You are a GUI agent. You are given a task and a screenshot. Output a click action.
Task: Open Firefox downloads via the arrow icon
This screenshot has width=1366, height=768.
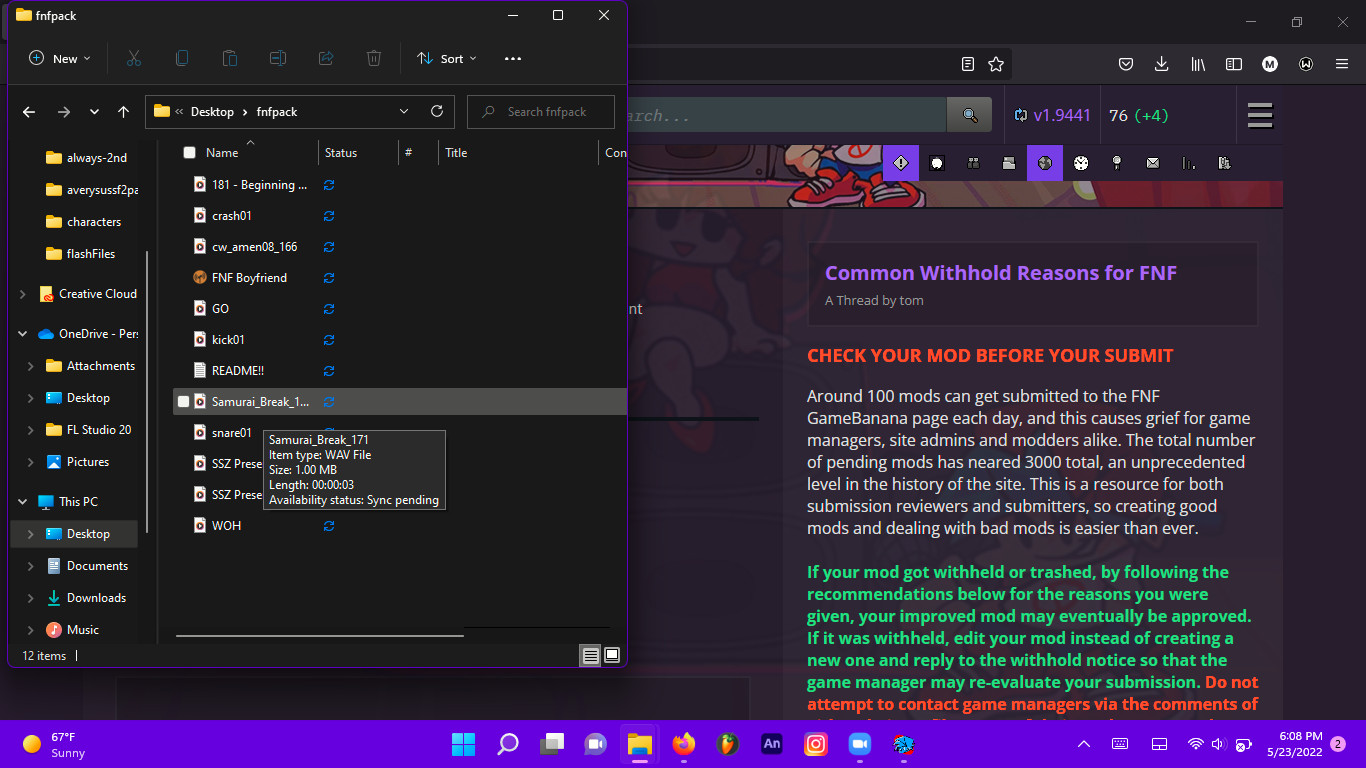(x=1161, y=63)
